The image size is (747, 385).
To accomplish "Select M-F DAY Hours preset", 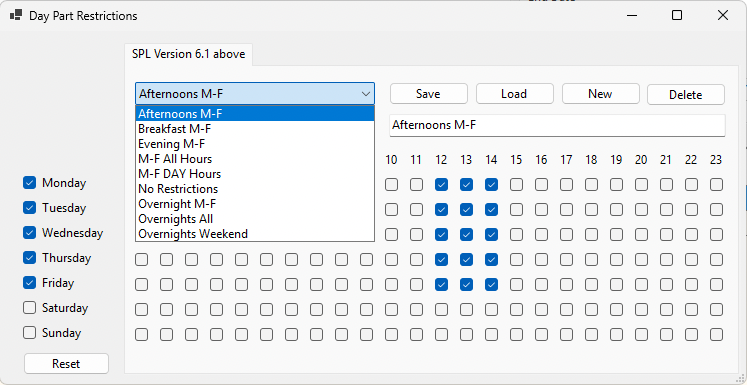I will coord(255,174).
